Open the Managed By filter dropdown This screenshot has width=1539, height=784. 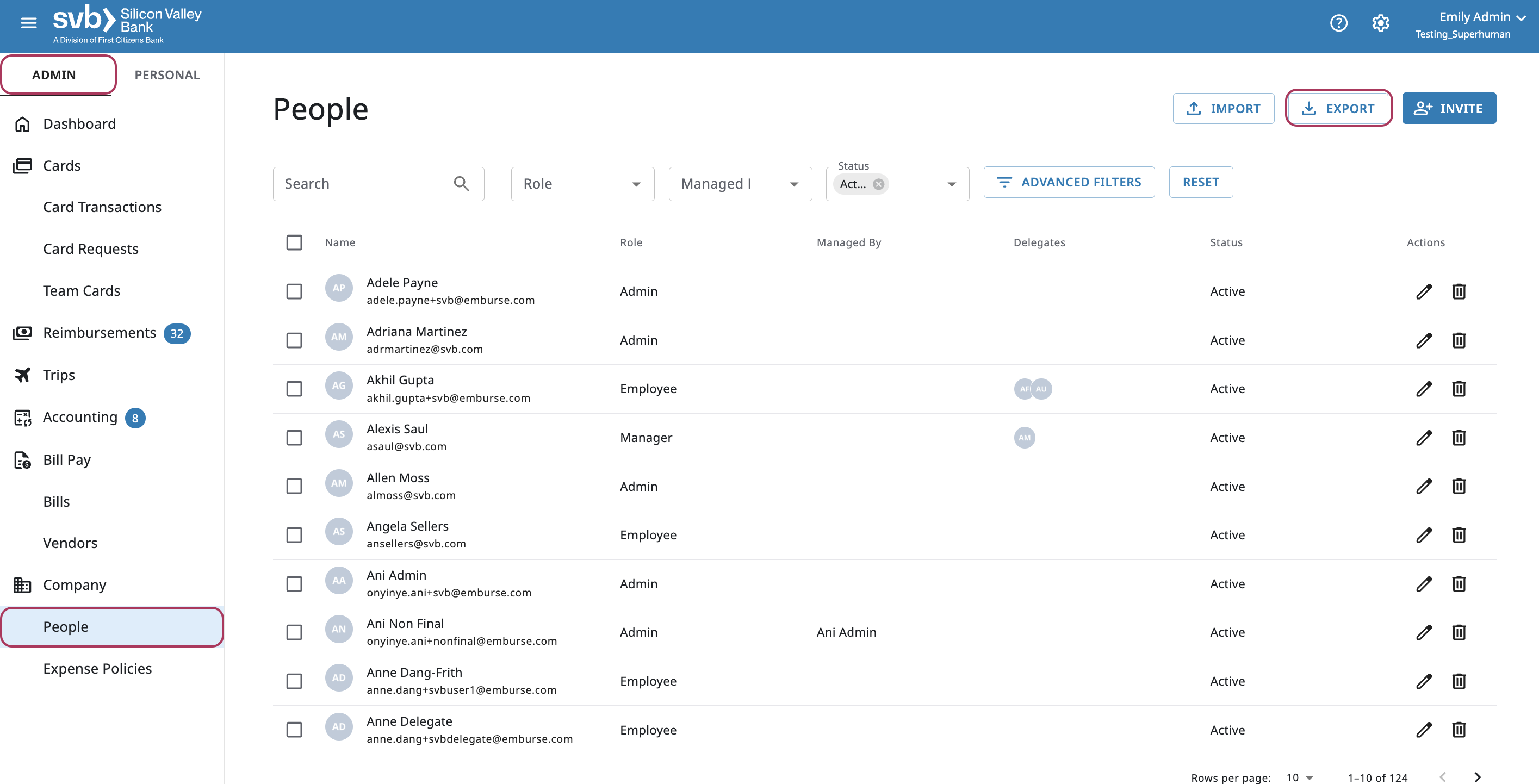coord(740,184)
